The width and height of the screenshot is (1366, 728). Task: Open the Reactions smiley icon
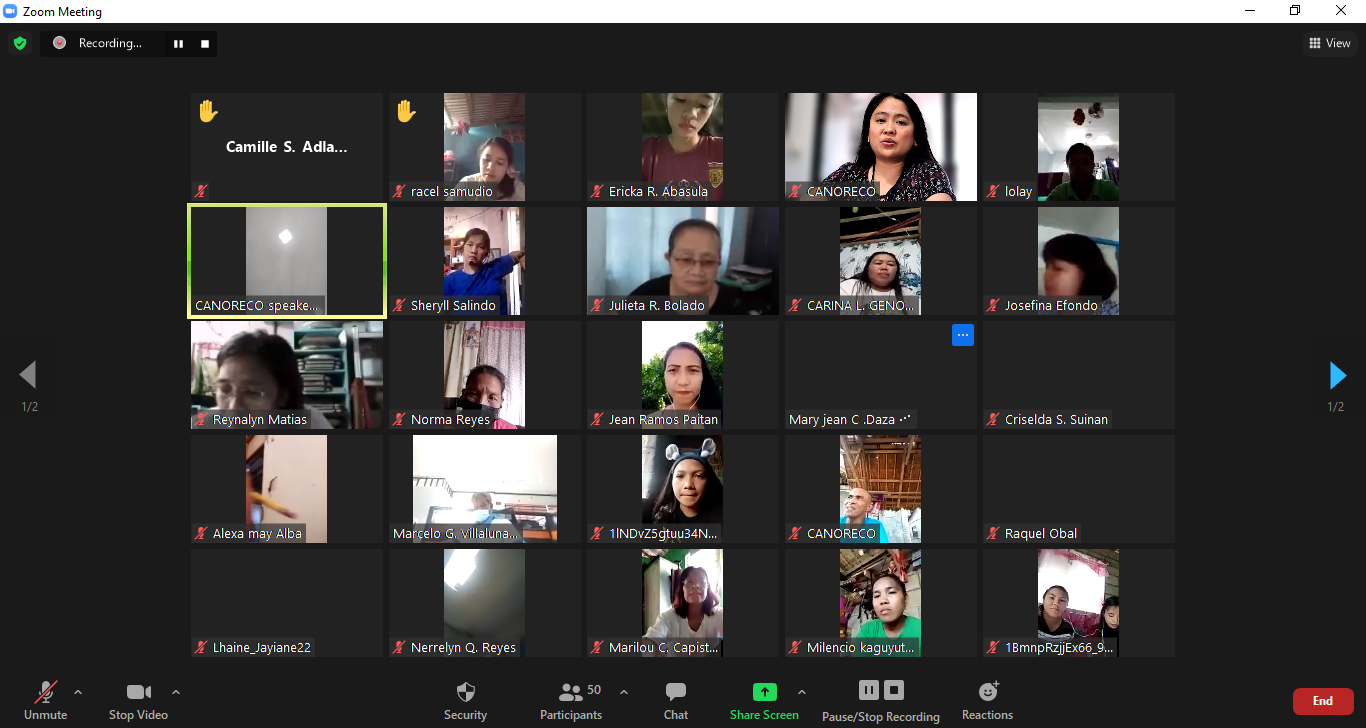tap(988, 691)
